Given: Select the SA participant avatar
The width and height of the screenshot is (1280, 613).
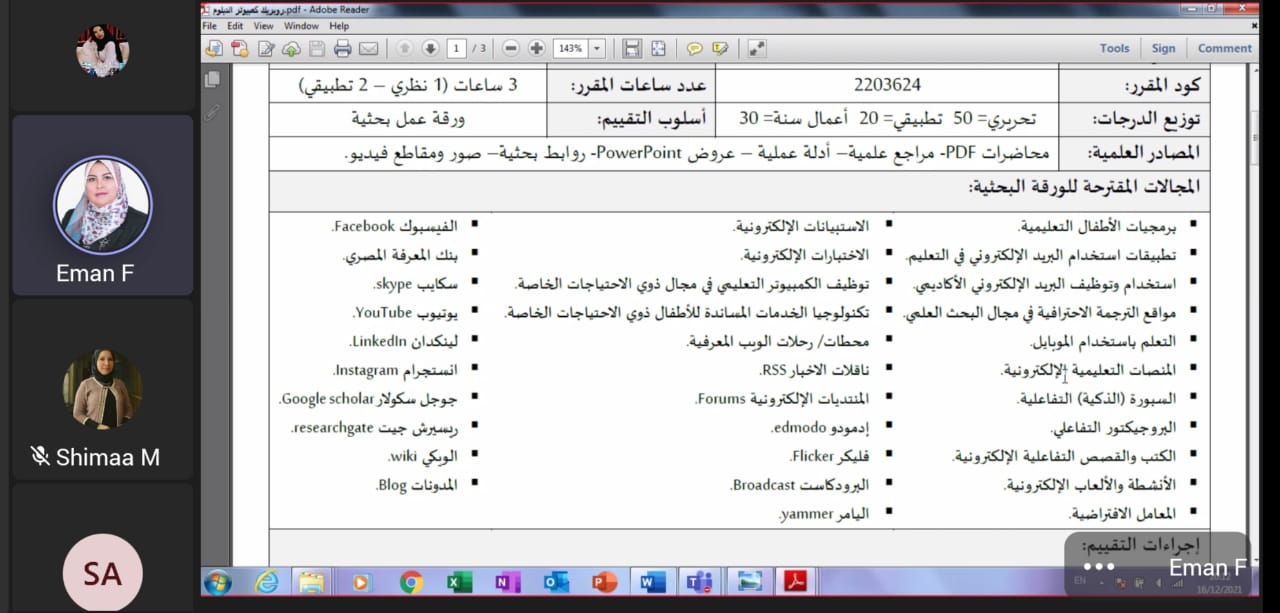Looking at the screenshot, I should [x=102, y=573].
